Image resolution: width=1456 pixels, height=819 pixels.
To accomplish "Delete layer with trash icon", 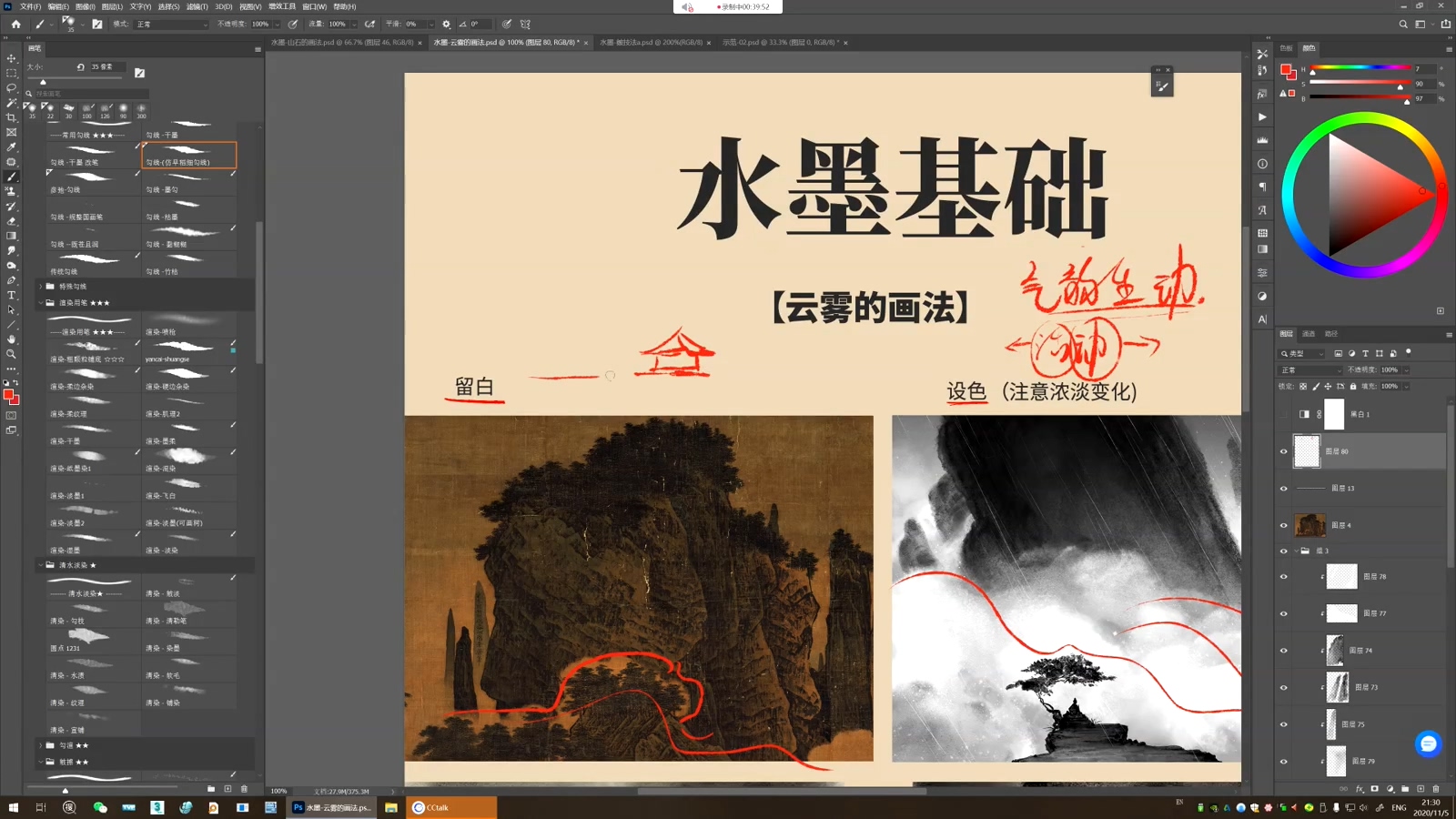I will click(1436, 789).
